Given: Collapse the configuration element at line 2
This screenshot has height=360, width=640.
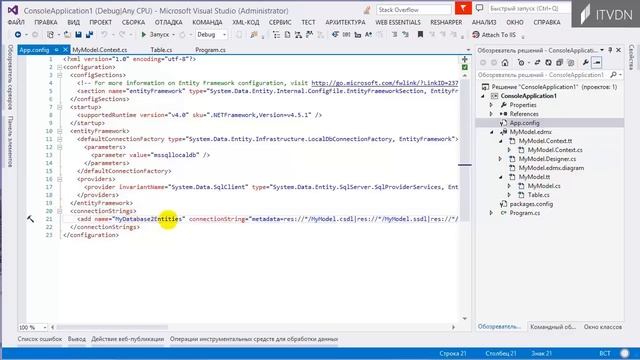Looking at the screenshot, I should (x=60, y=67).
